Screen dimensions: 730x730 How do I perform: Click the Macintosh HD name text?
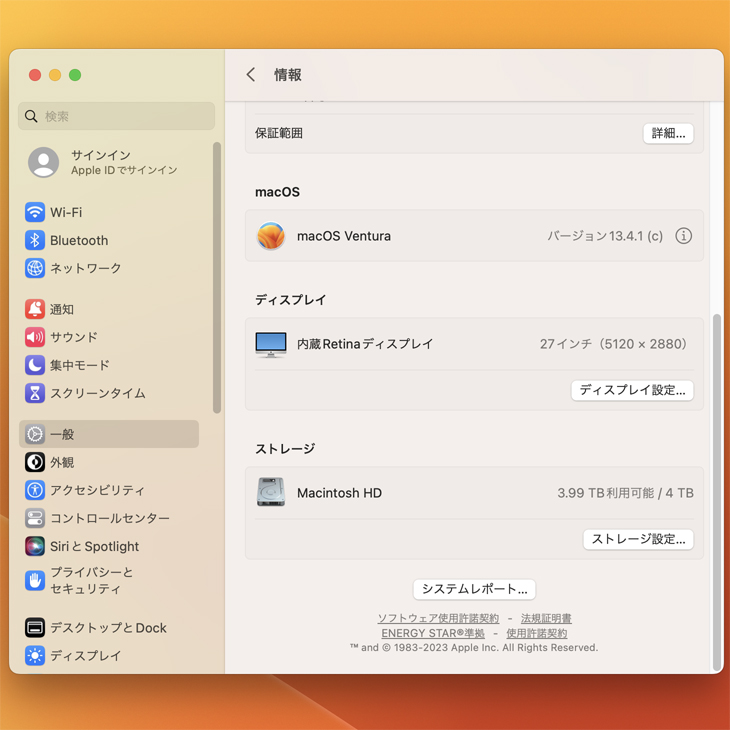click(339, 493)
